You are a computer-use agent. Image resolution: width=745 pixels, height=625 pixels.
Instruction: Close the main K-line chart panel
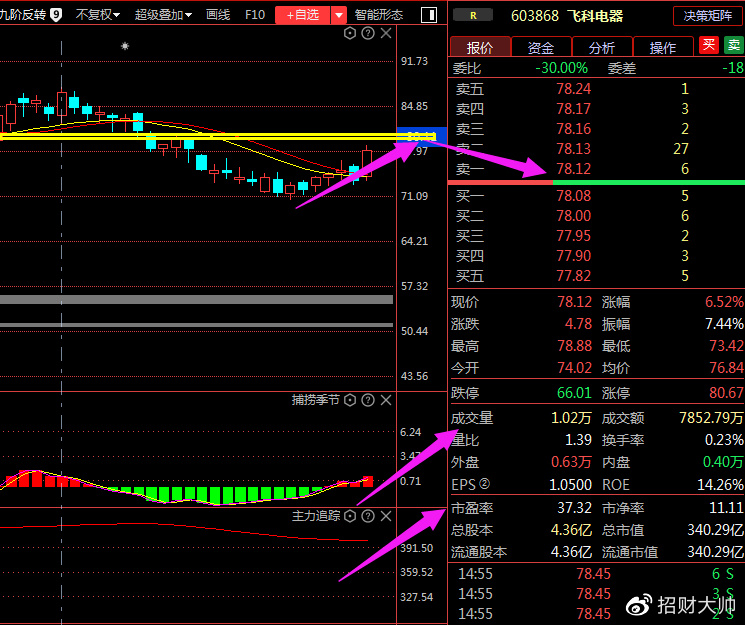(386, 33)
